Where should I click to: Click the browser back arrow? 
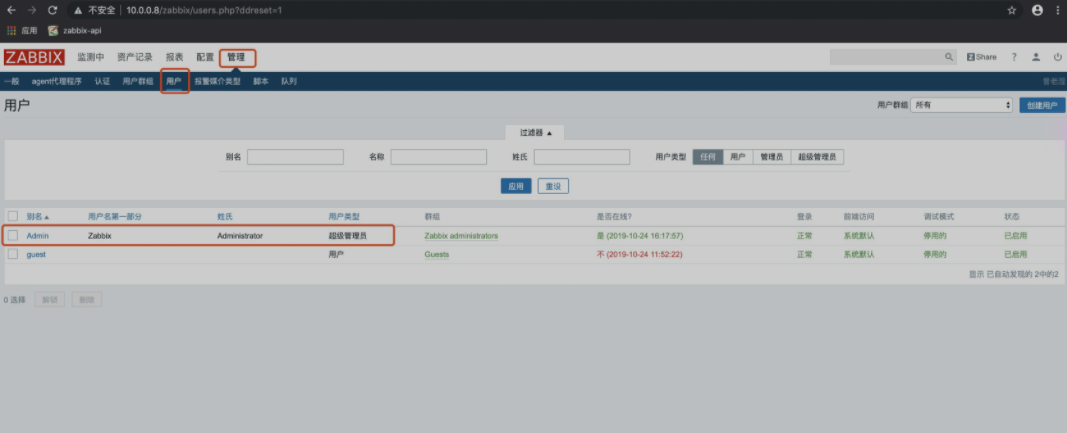pyautogui.click(x=11, y=10)
